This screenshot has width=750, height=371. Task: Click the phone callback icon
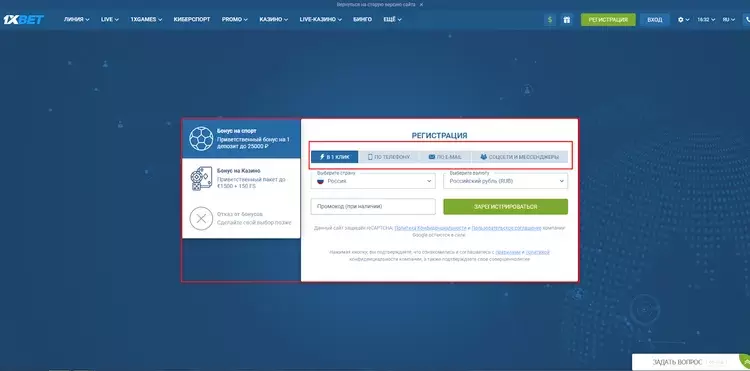click(x=747, y=20)
